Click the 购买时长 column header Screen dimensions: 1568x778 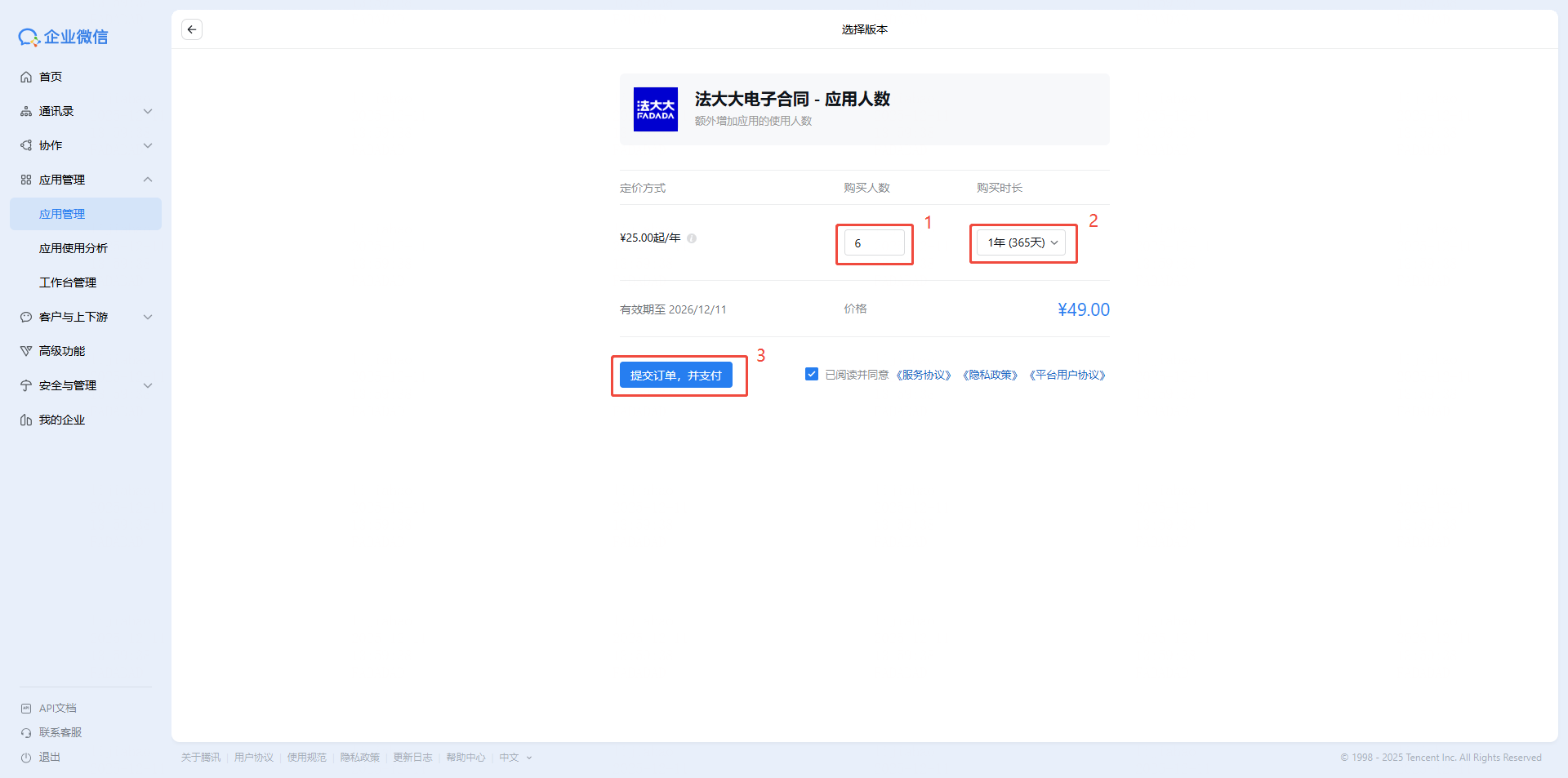point(1000,188)
